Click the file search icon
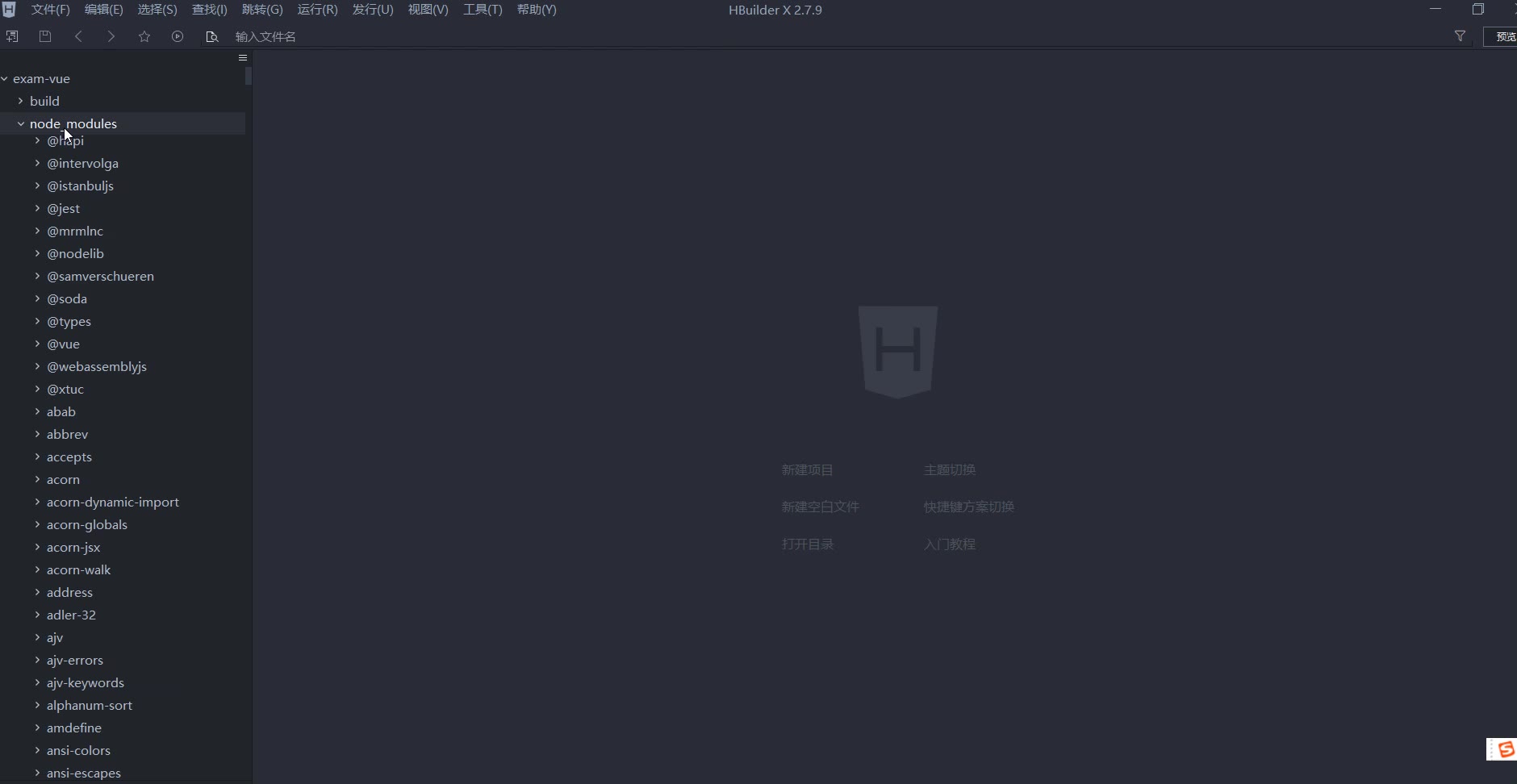This screenshot has height=784, width=1517. pos(212,36)
